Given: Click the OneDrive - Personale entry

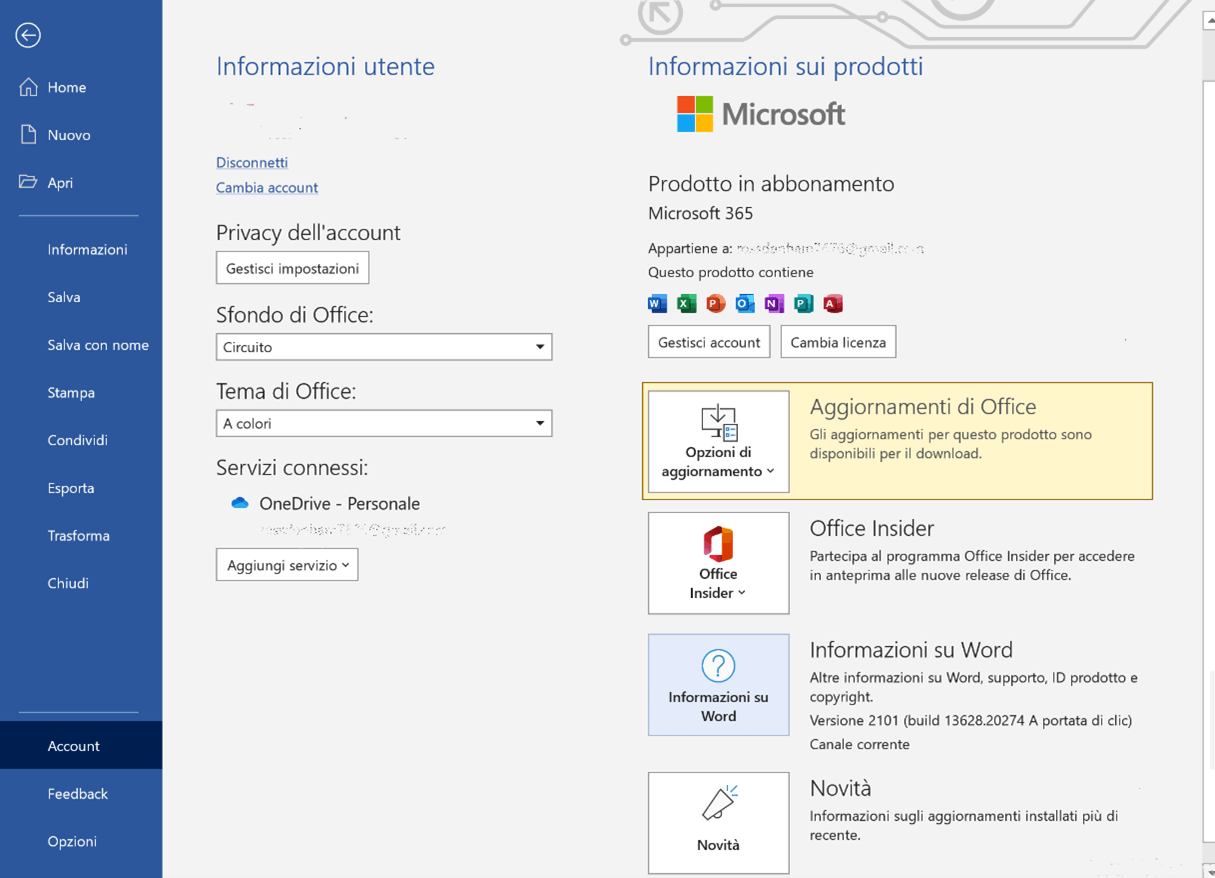Looking at the screenshot, I should (339, 503).
